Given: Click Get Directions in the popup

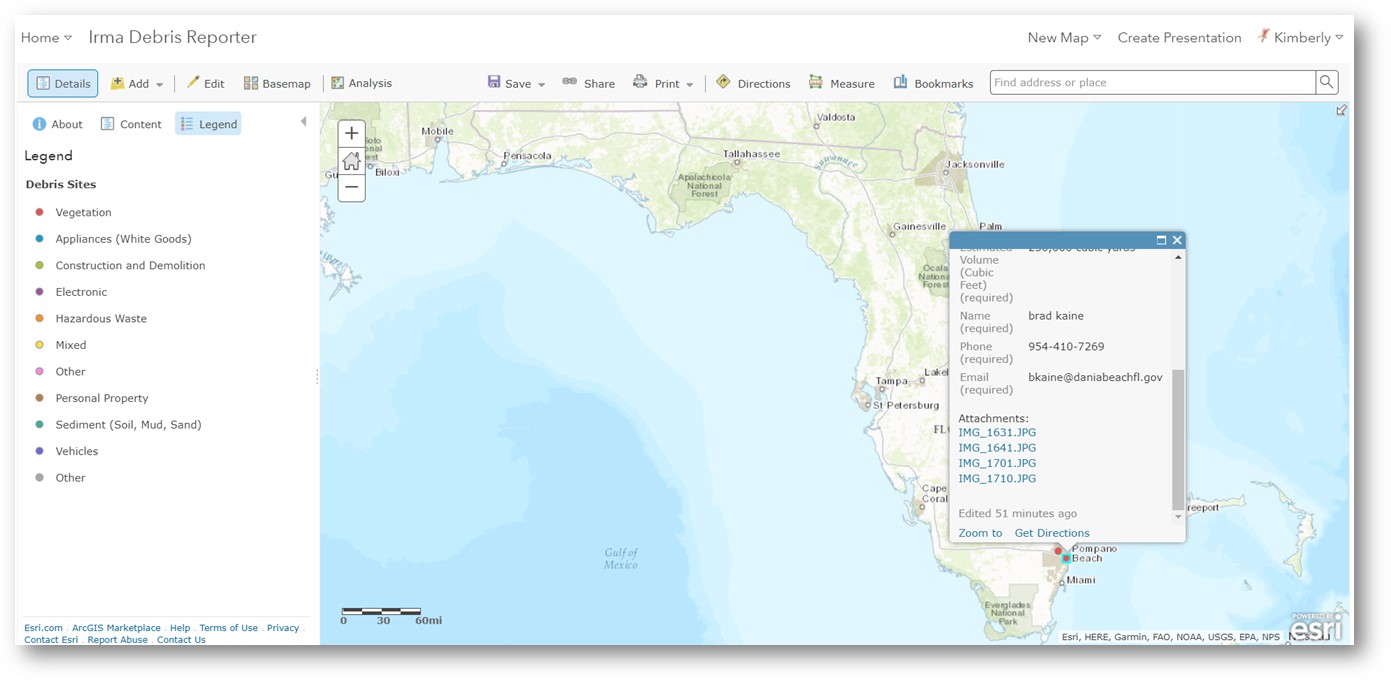Looking at the screenshot, I should pyautogui.click(x=1052, y=533).
